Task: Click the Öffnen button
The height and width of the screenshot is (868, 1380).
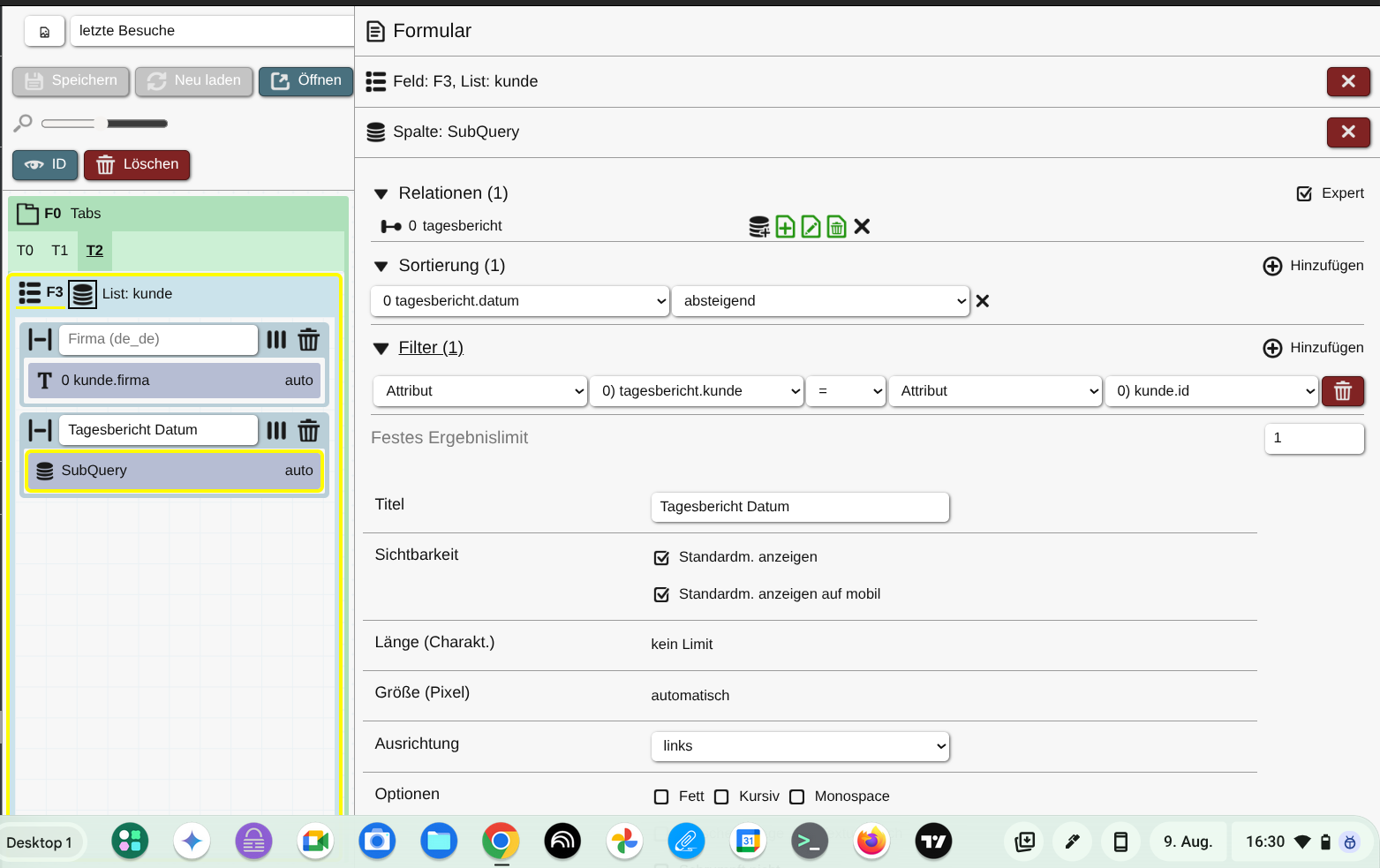Action: pos(305,81)
